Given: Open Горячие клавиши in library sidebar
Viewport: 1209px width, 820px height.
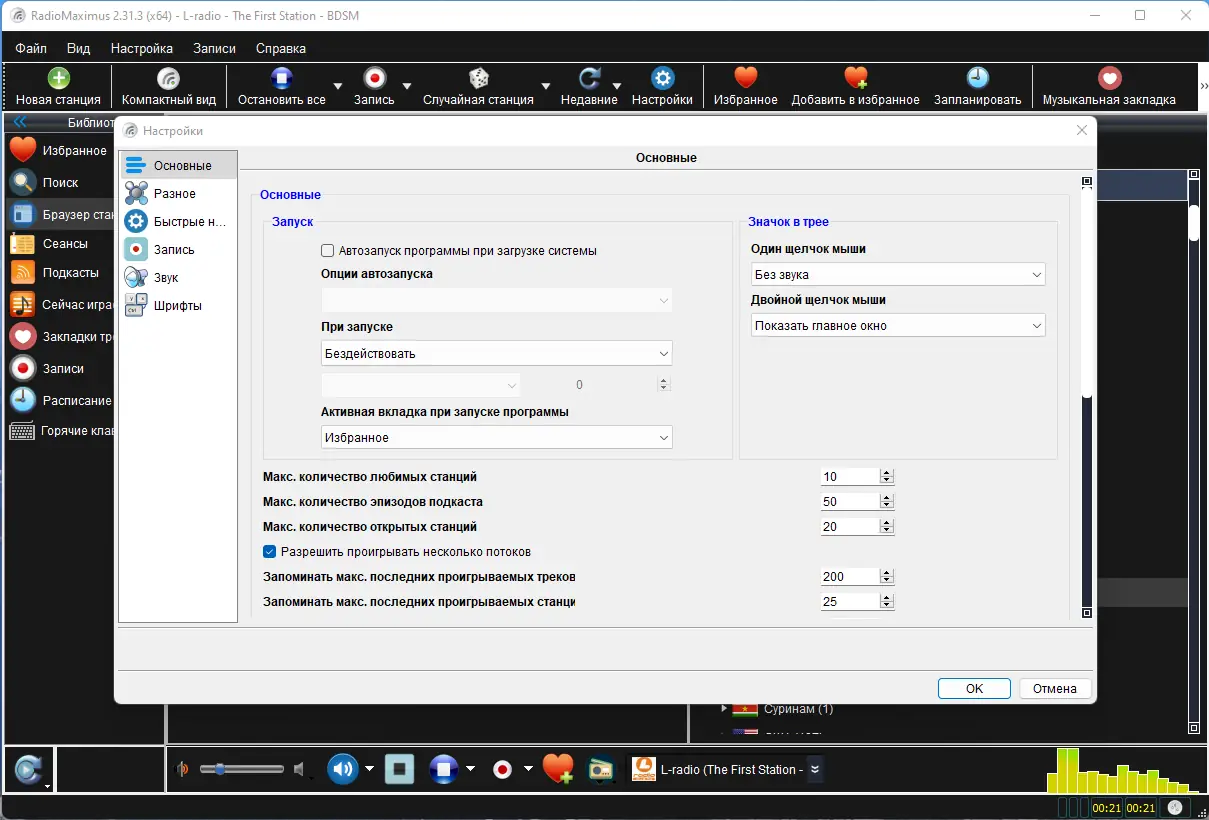Looking at the screenshot, I should pyautogui.click(x=59, y=432).
